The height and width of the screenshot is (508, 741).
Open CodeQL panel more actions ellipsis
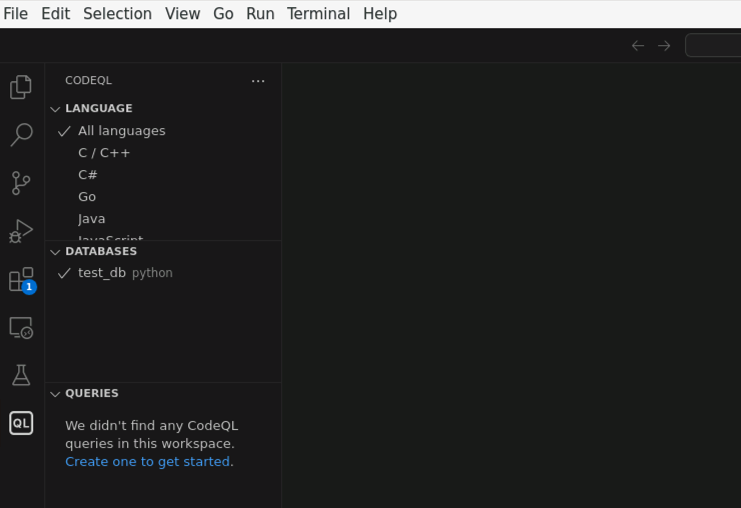coord(258,81)
